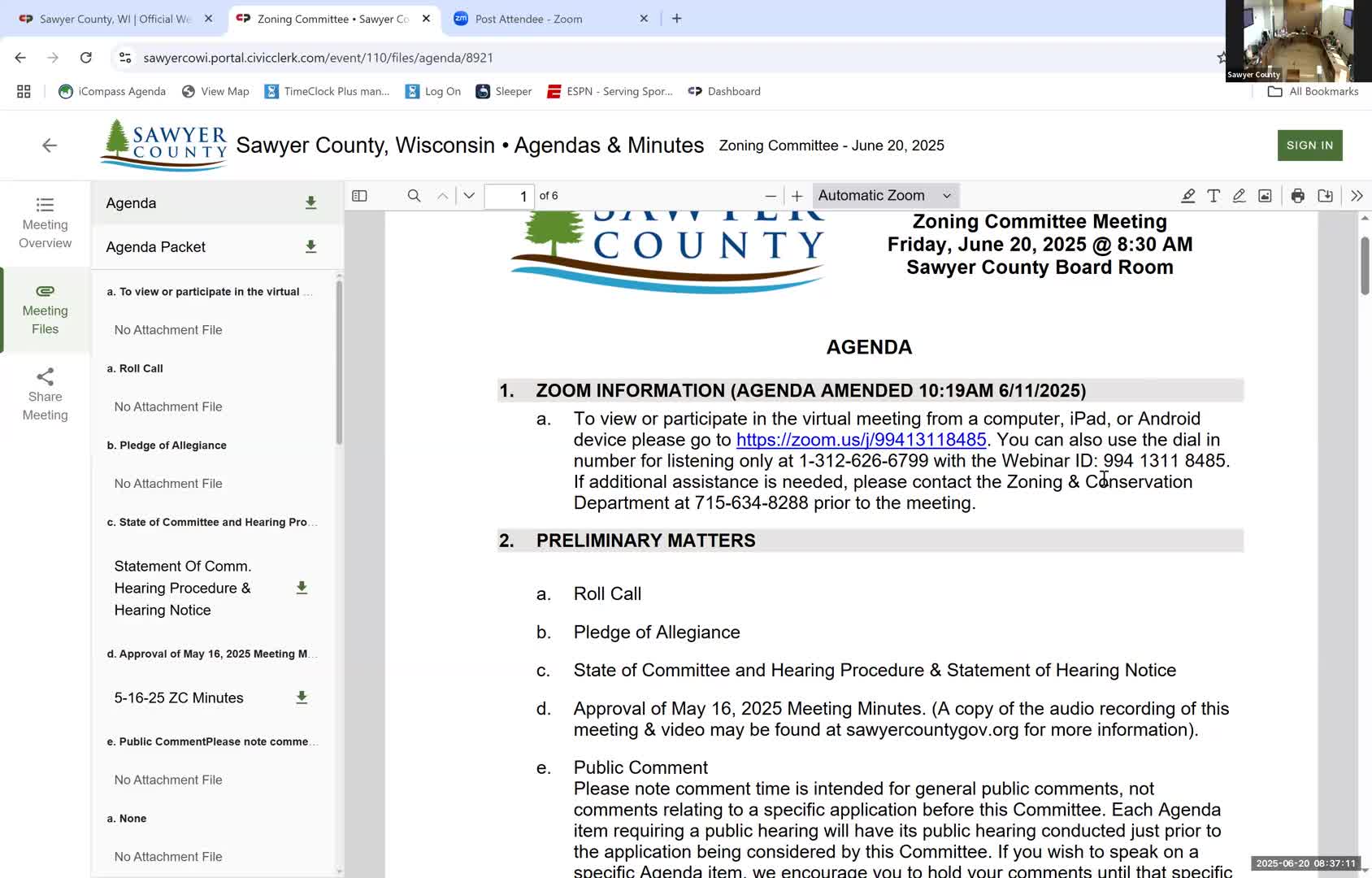The image size is (1372, 878).
Task: Open iCompass Agenda bookmark
Action: coord(112,92)
